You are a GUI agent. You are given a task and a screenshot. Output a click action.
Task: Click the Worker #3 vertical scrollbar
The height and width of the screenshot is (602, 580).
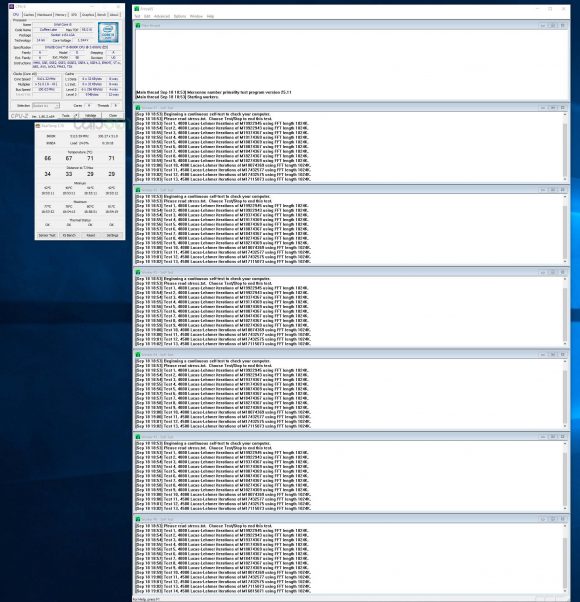(x=565, y=311)
